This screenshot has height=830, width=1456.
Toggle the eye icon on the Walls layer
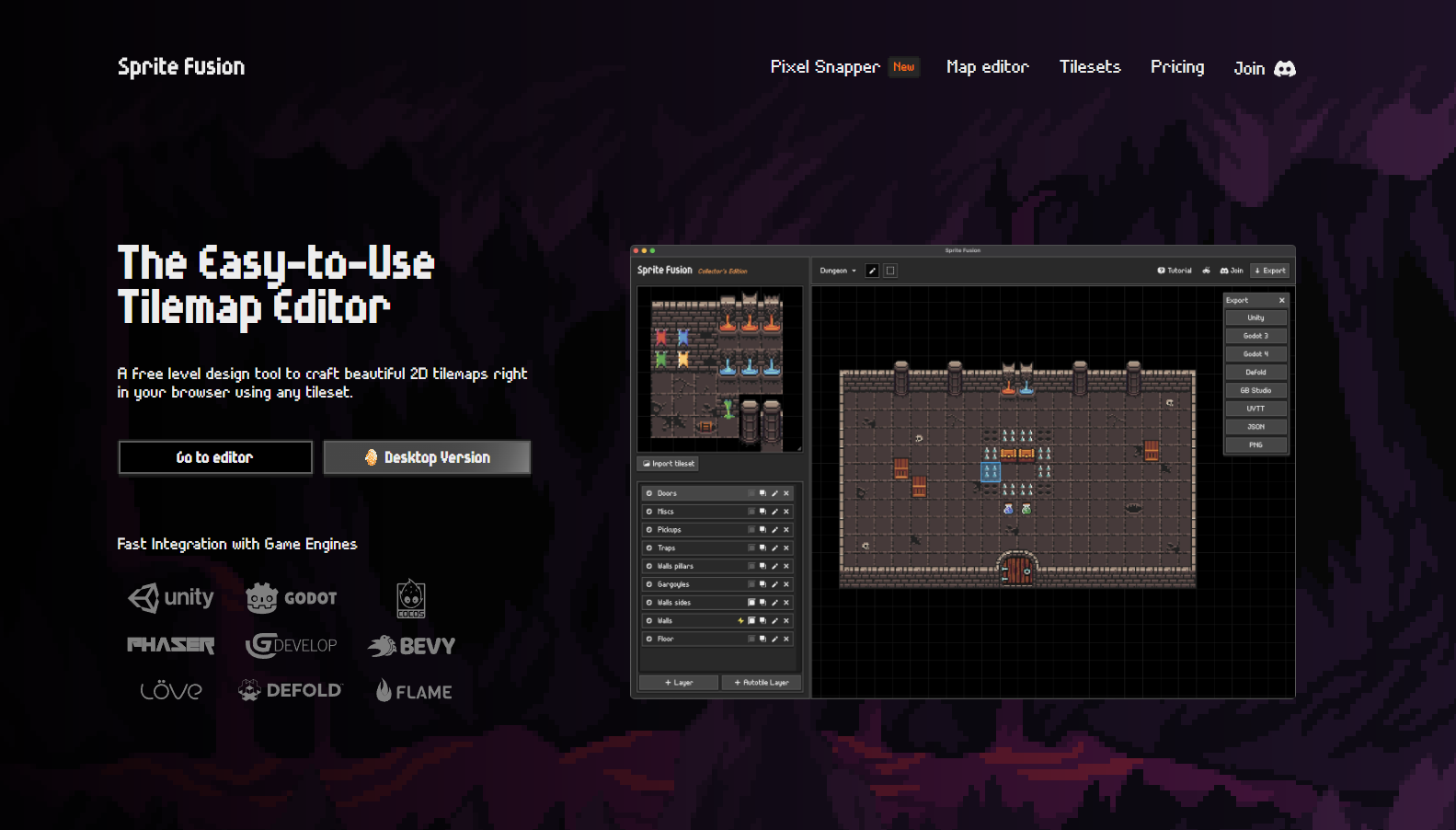(649, 621)
